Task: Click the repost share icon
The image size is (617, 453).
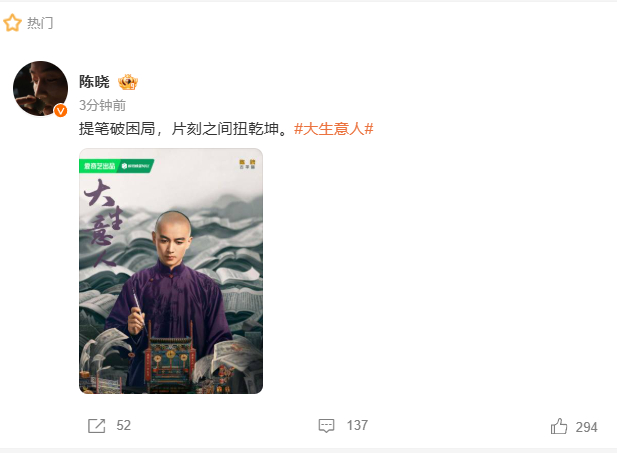Action: click(x=96, y=426)
